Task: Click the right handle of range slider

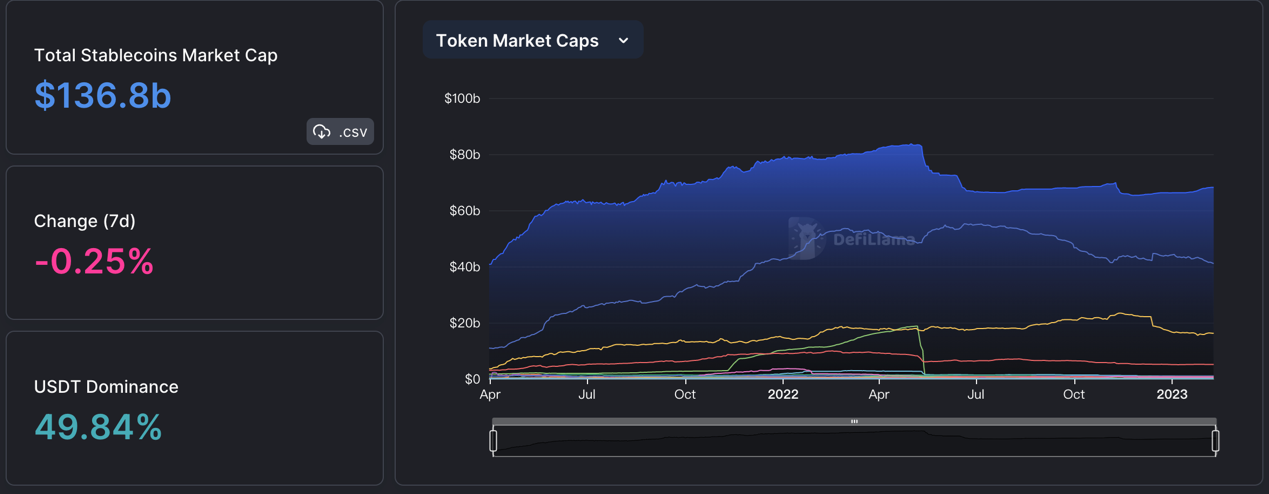Action: [x=1215, y=440]
